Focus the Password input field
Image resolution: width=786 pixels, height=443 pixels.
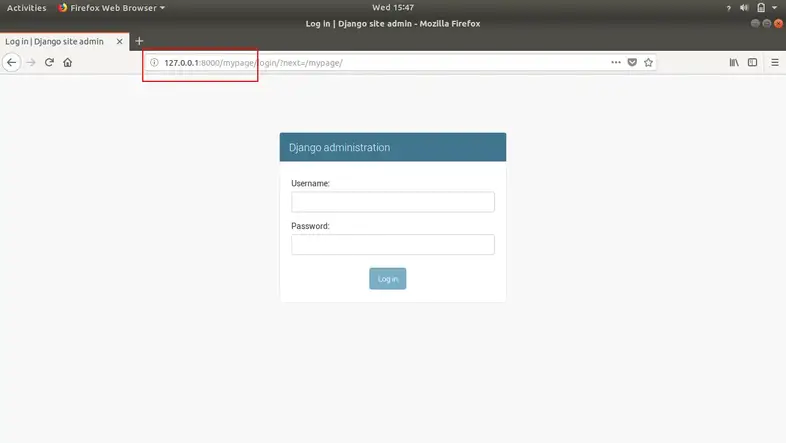click(392, 245)
